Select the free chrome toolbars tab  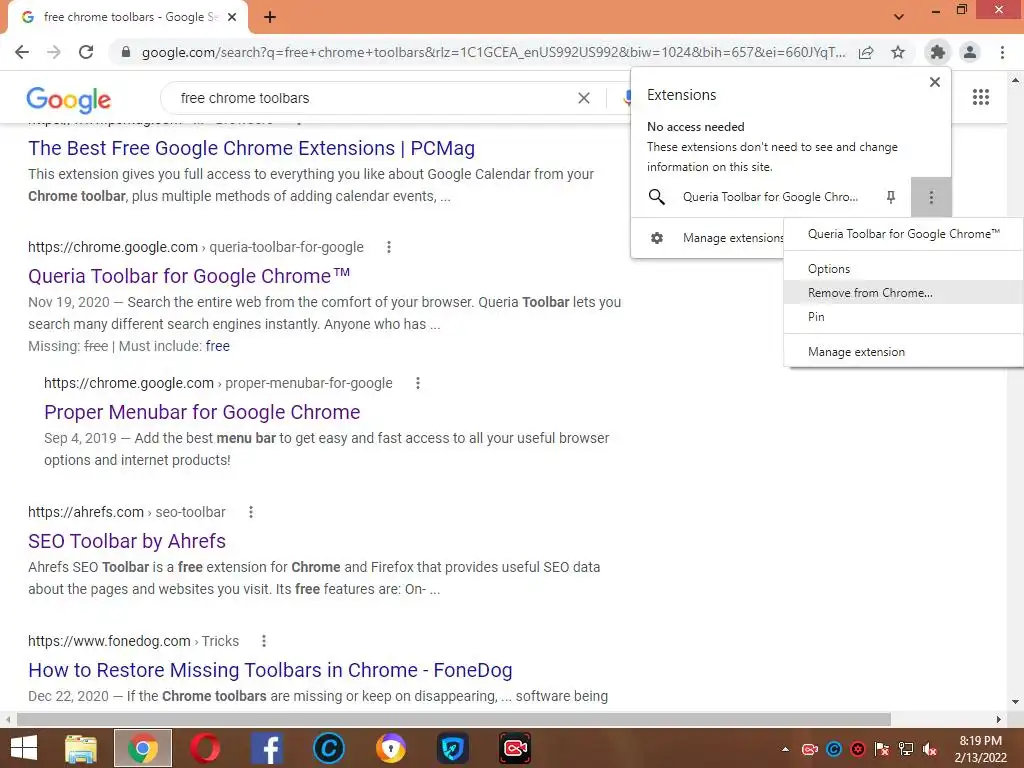click(x=128, y=18)
